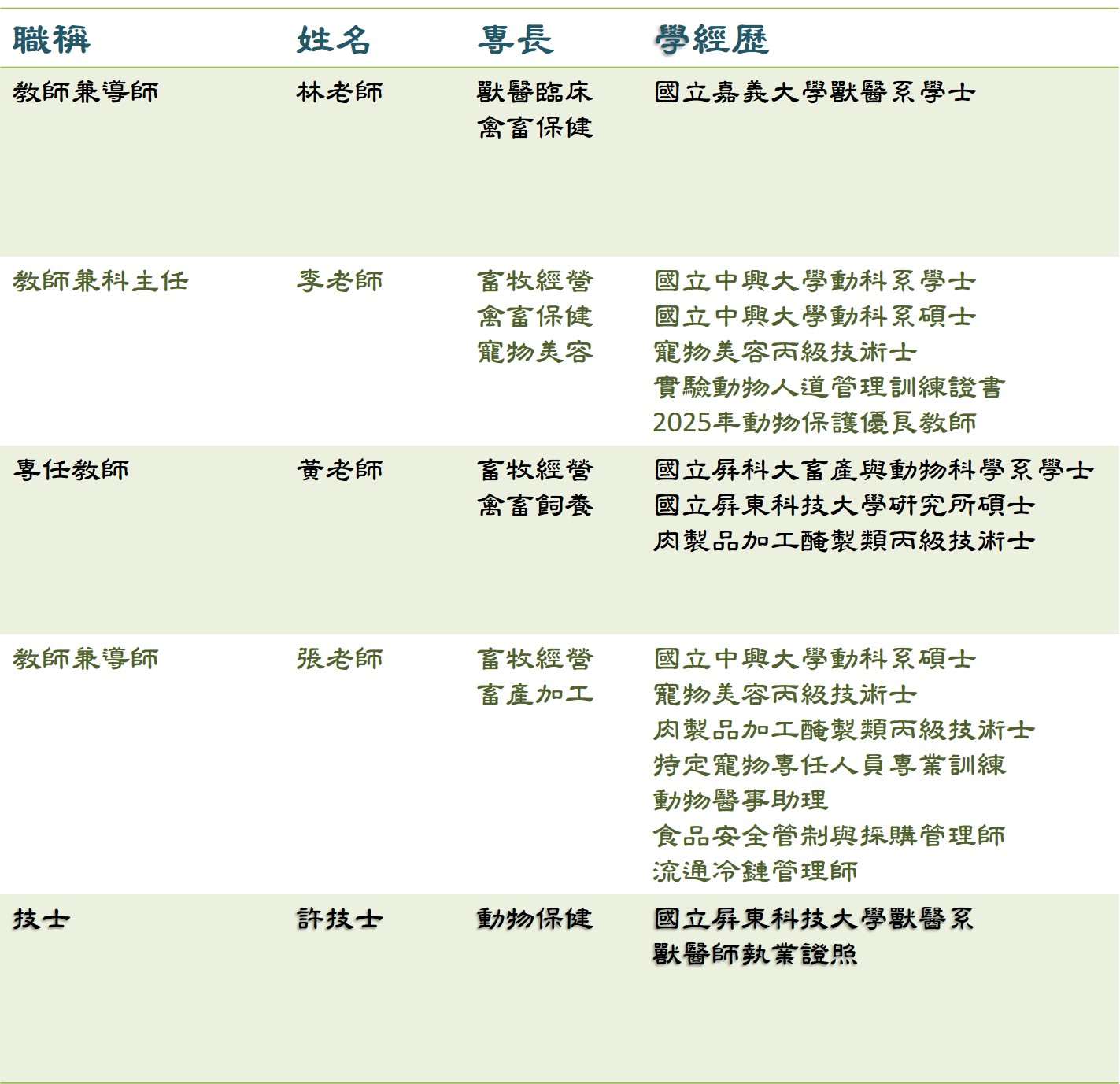Select '獸醫師執業證照'
1120x1084 pixels.
click(x=756, y=954)
